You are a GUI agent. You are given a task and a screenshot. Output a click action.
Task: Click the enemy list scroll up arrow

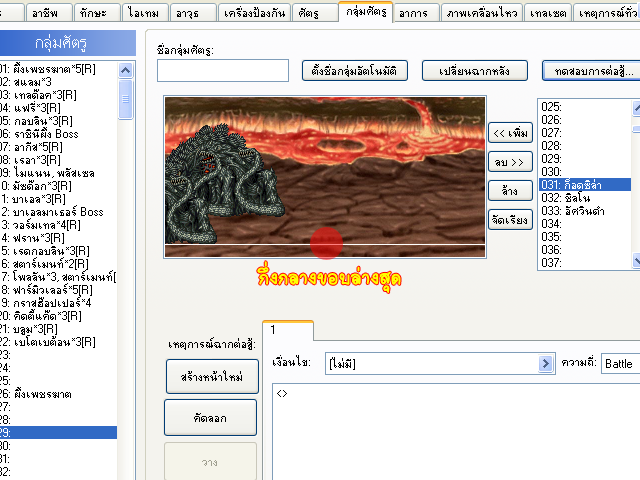(x=637, y=108)
